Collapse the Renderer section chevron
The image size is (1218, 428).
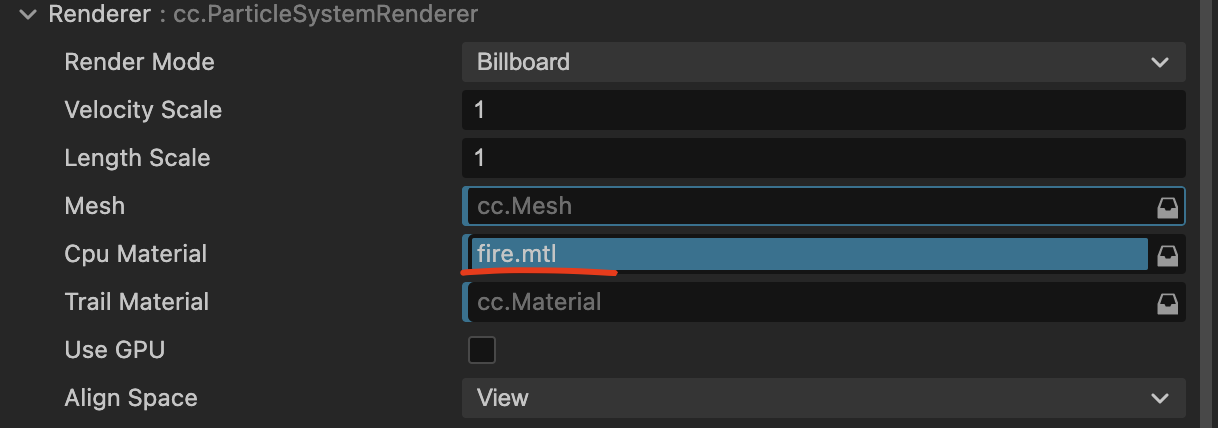[x=28, y=15]
